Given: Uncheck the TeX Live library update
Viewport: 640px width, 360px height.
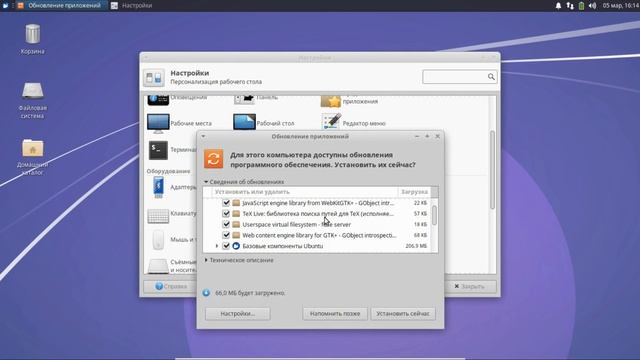Looking at the screenshot, I should tap(226, 213).
